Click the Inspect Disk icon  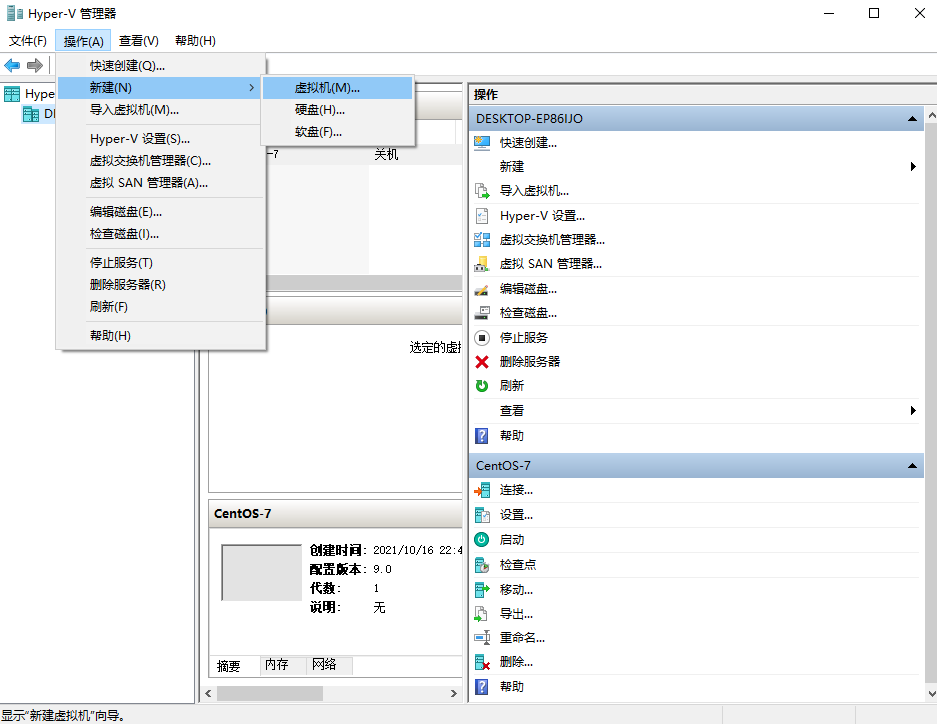(x=482, y=313)
